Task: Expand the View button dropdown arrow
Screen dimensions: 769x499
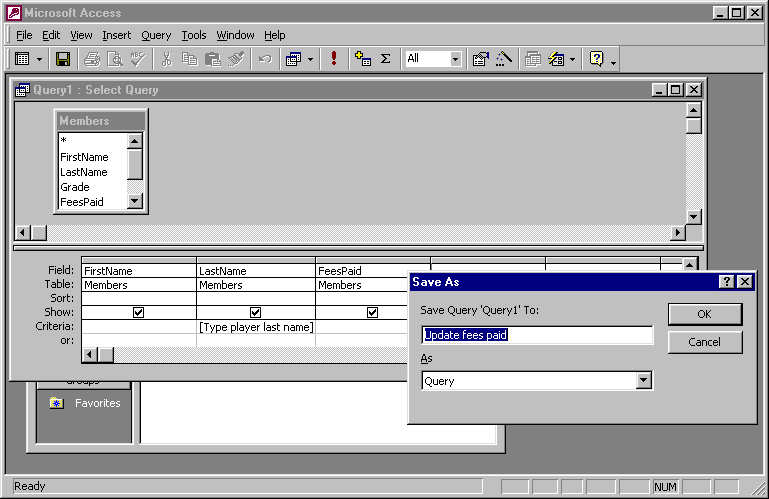Action: point(39,60)
